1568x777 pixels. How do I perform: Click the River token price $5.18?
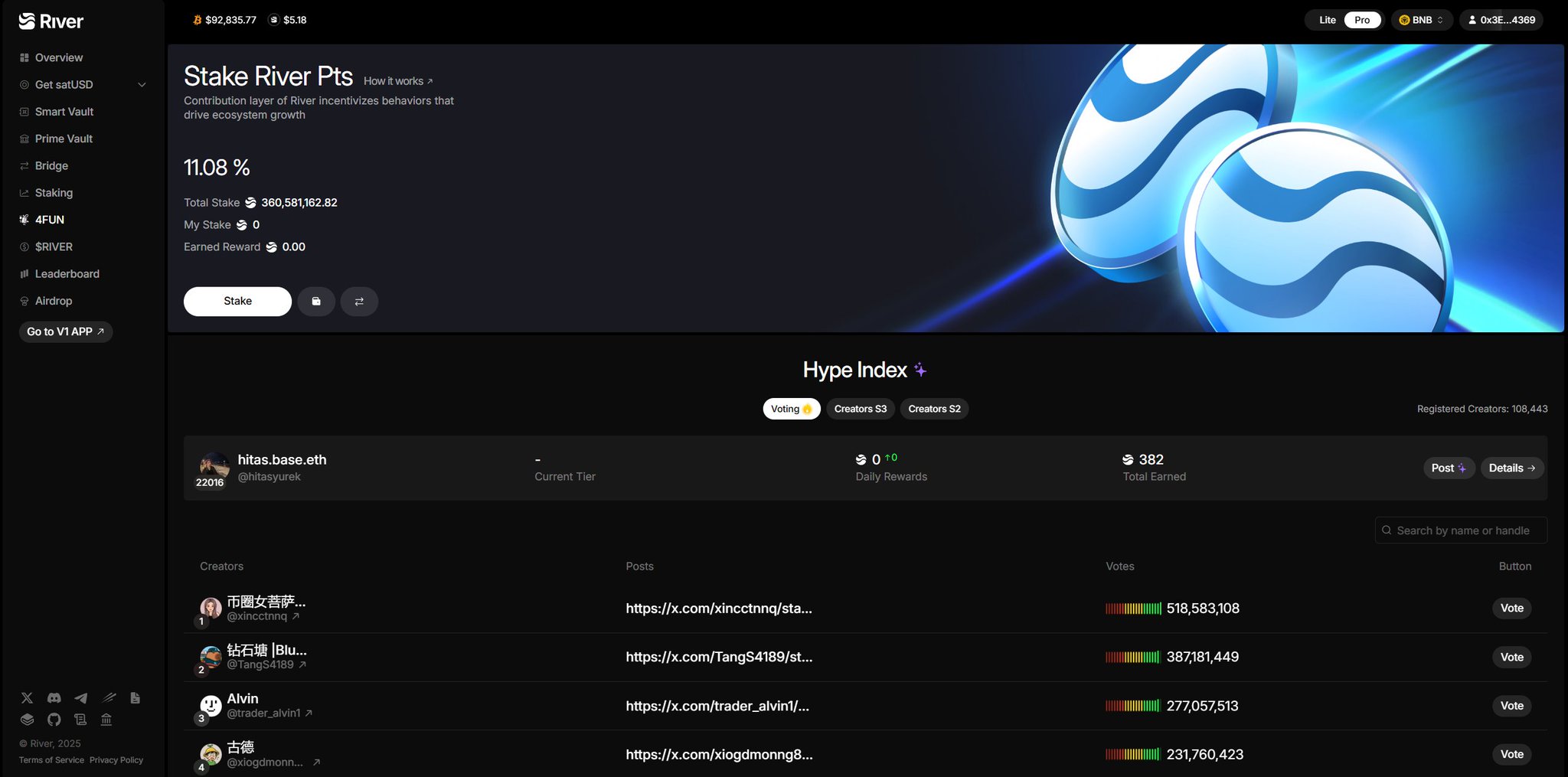pos(288,20)
